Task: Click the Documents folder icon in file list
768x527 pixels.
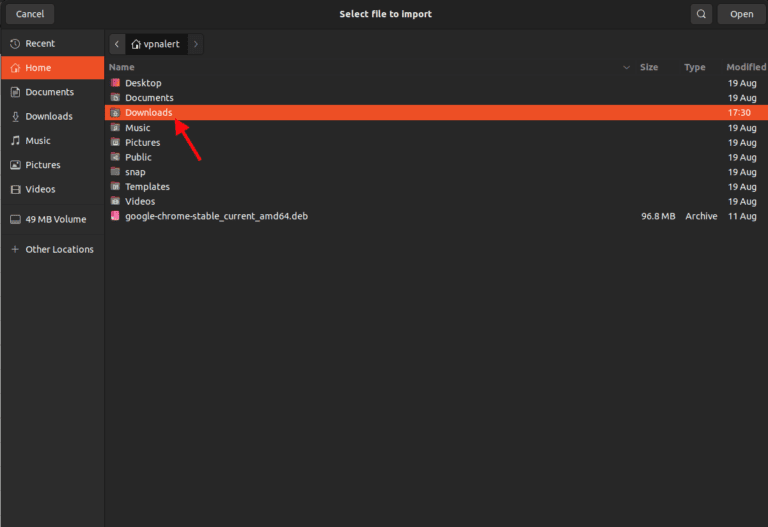Action: (115, 97)
